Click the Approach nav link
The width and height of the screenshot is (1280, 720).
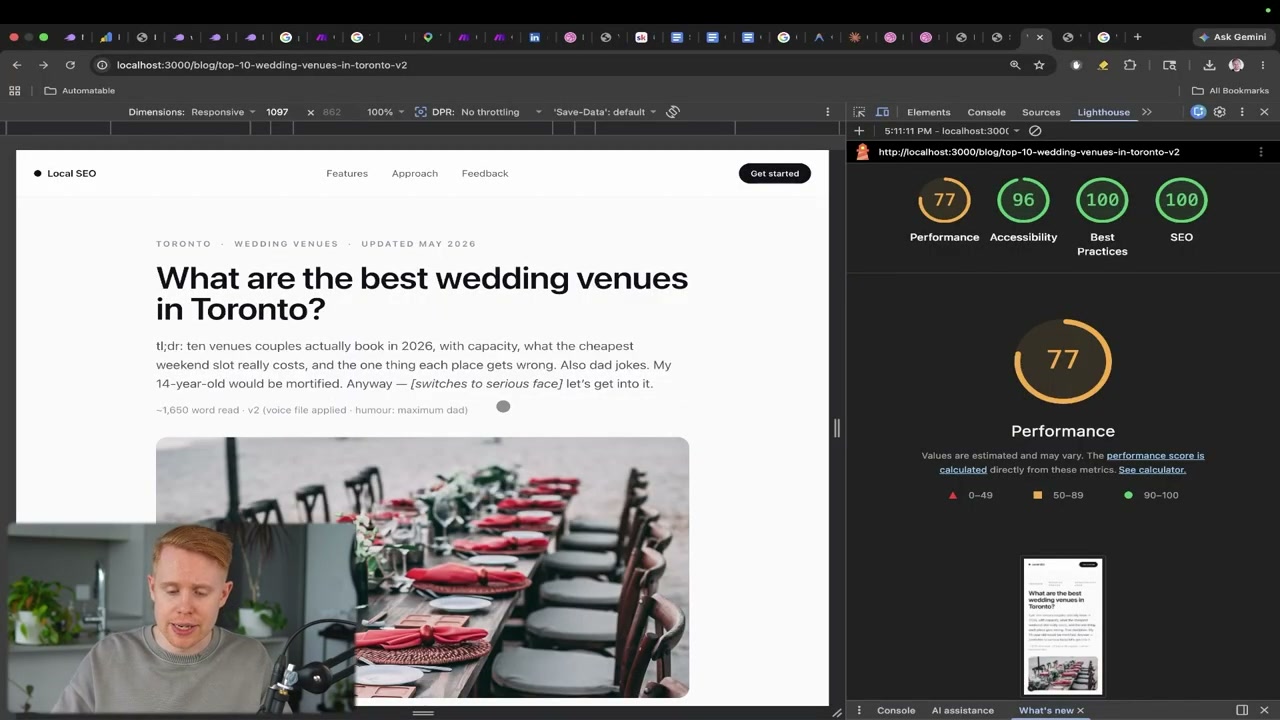click(415, 173)
